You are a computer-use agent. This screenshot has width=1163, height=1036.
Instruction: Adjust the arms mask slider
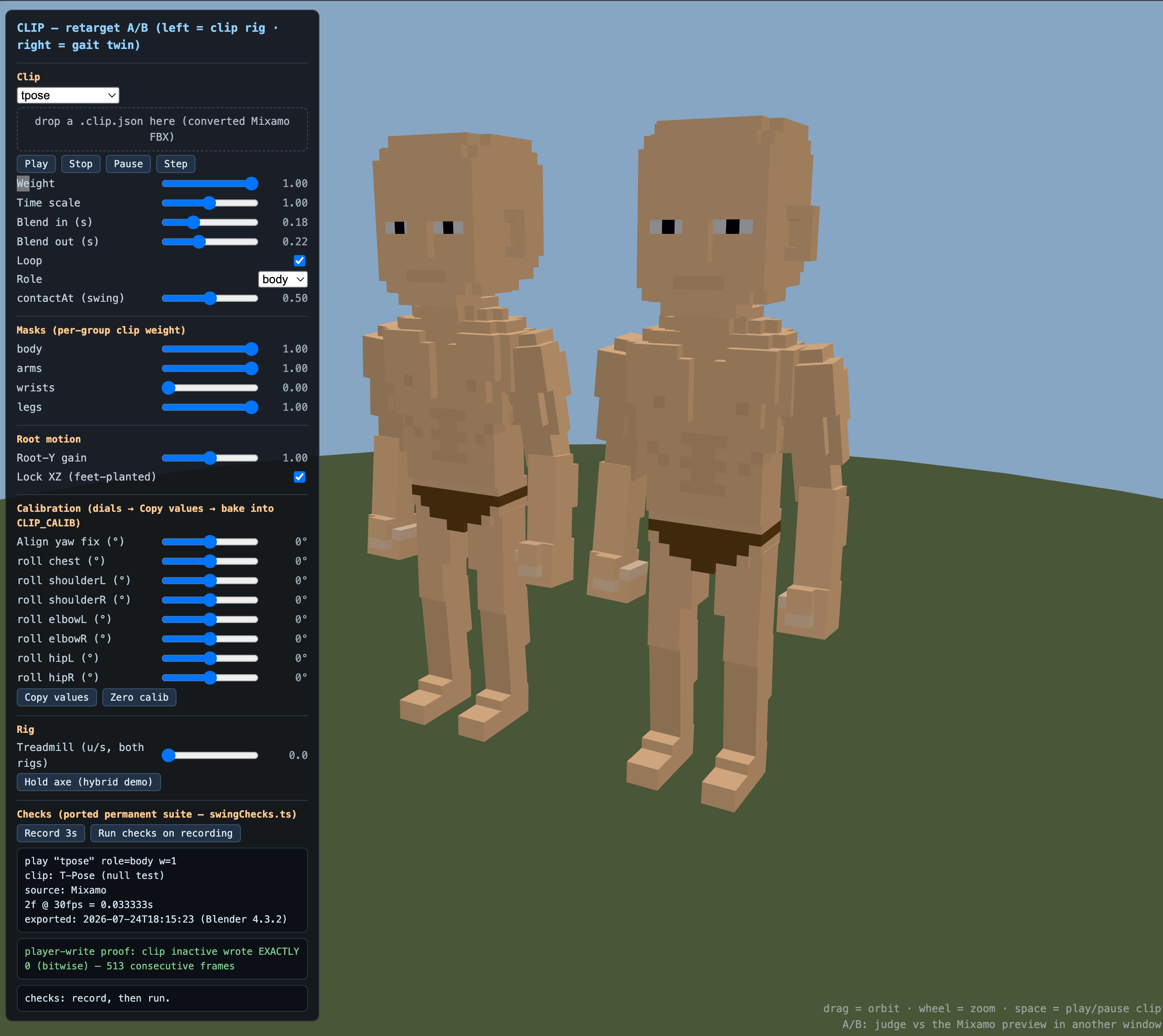210,368
